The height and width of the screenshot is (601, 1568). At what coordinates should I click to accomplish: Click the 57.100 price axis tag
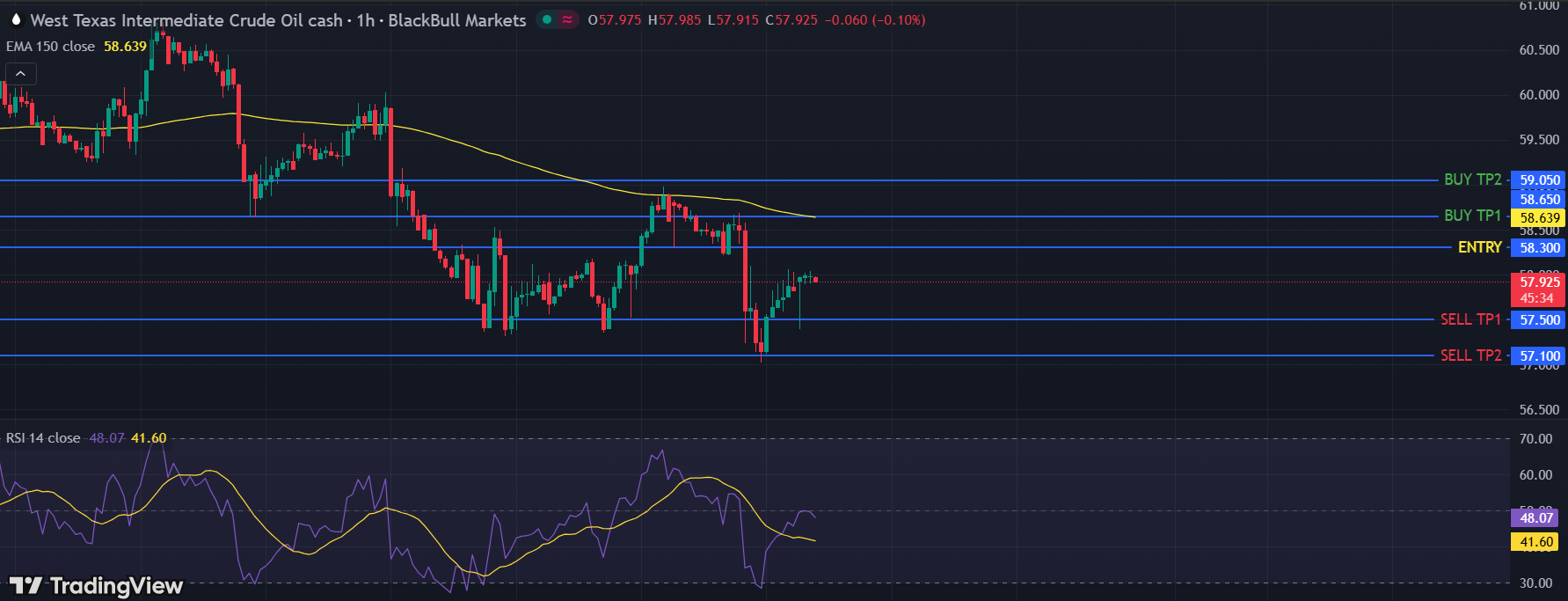(x=1539, y=356)
